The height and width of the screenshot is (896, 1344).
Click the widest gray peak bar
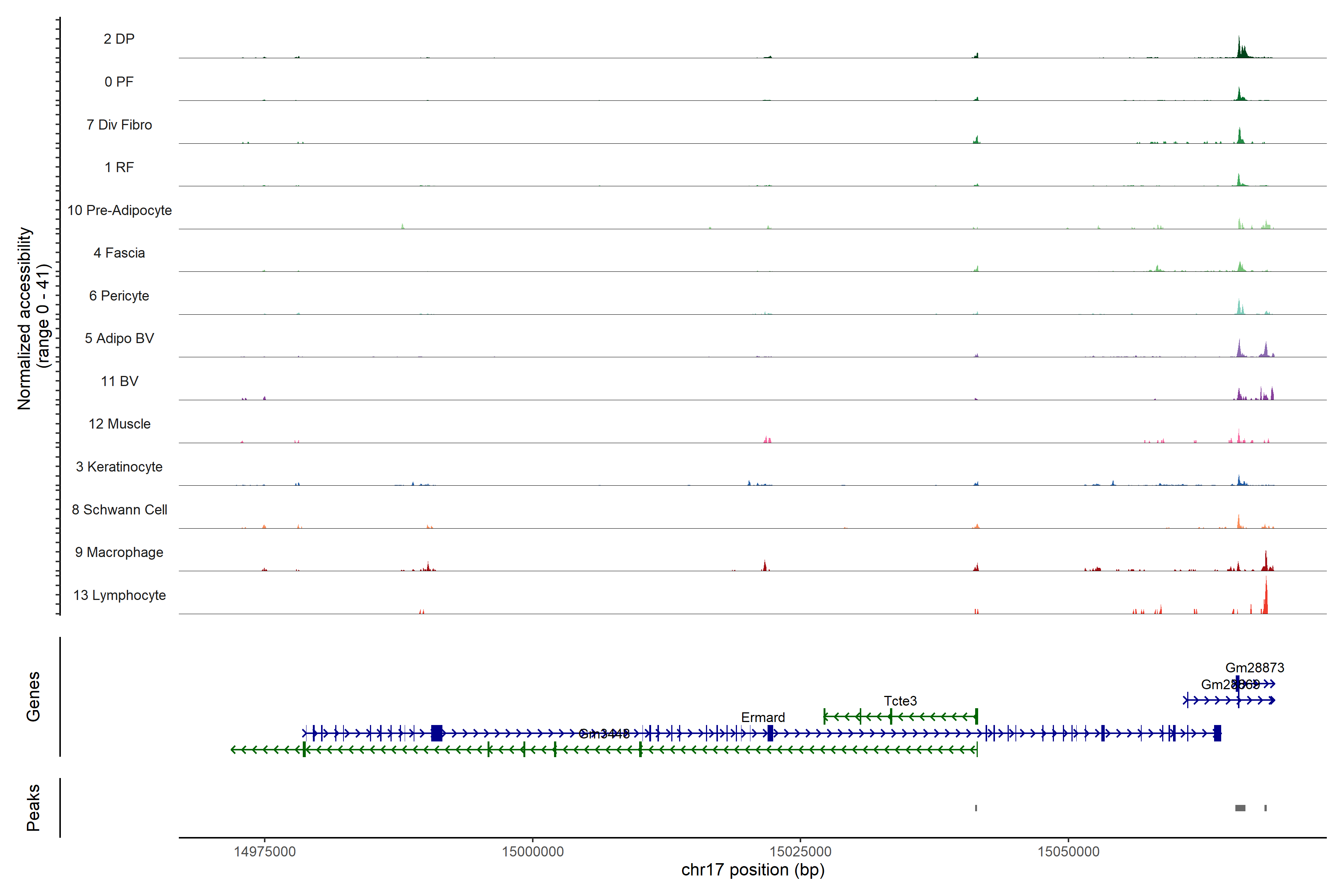coord(1240,808)
